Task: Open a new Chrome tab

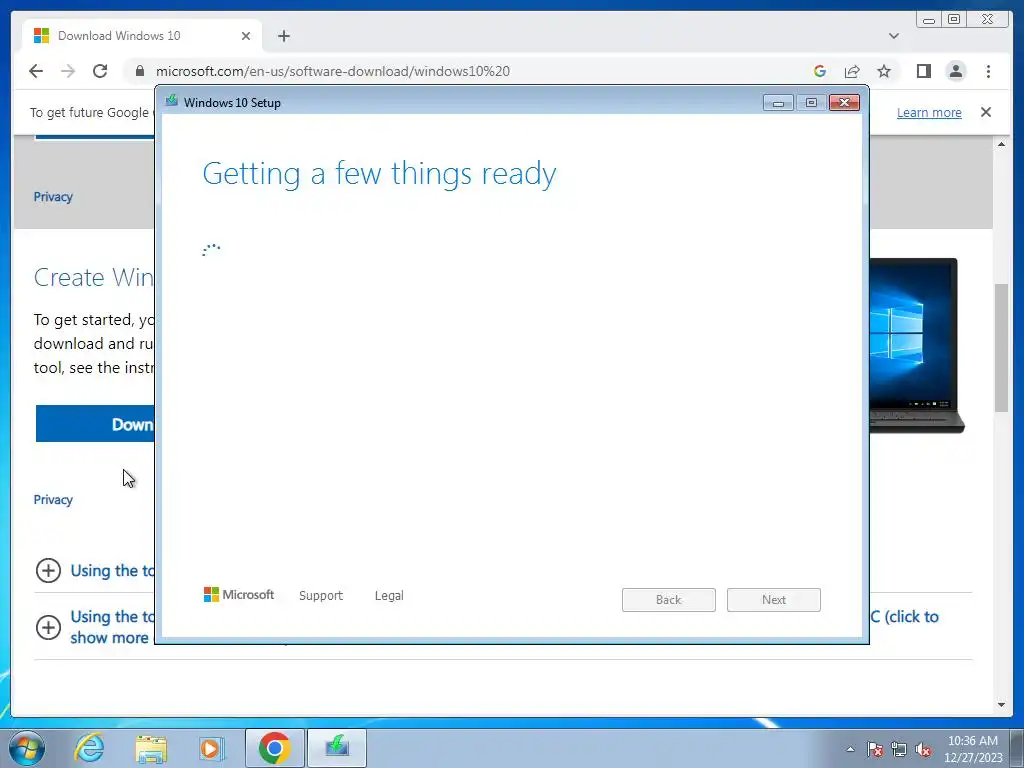Action: click(283, 36)
